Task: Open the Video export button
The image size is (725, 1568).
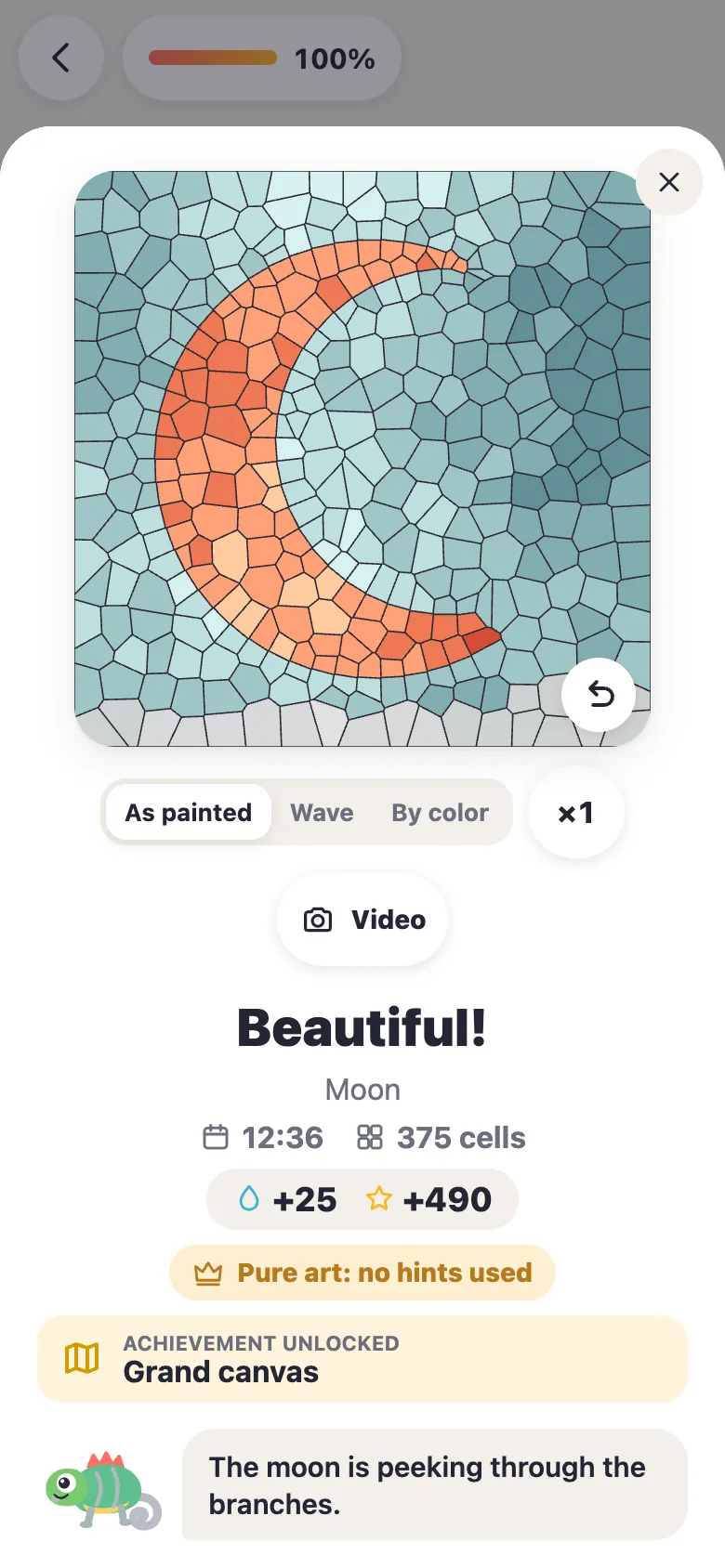Action: [x=362, y=920]
